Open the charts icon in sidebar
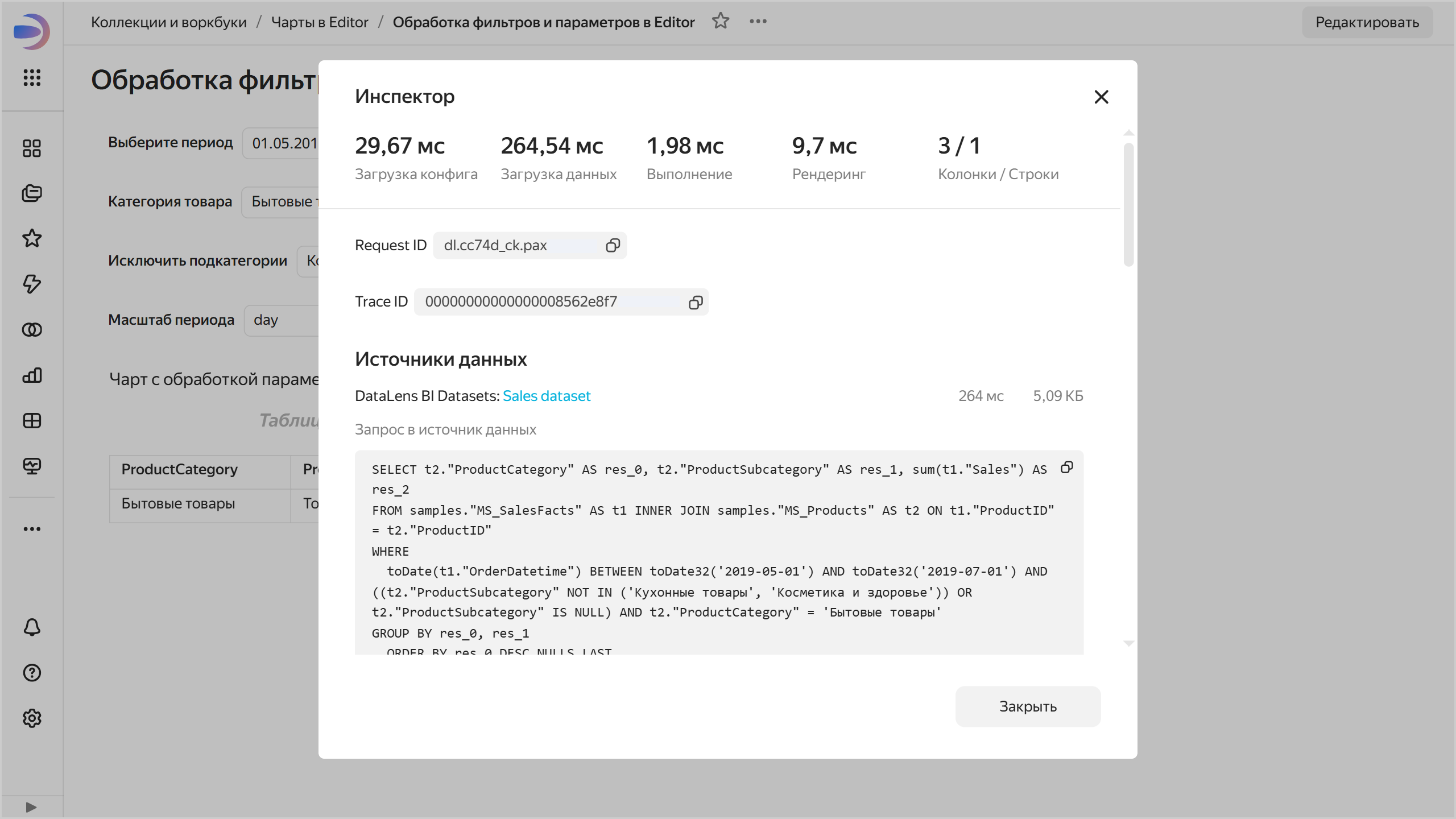The image size is (1456, 819). pyautogui.click(x=32, y=375)
